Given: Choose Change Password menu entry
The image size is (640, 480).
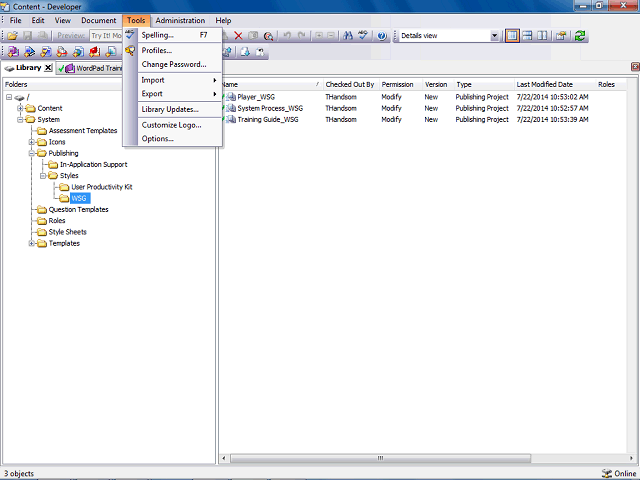Looking at the screenshot, I should coord(179,64).
